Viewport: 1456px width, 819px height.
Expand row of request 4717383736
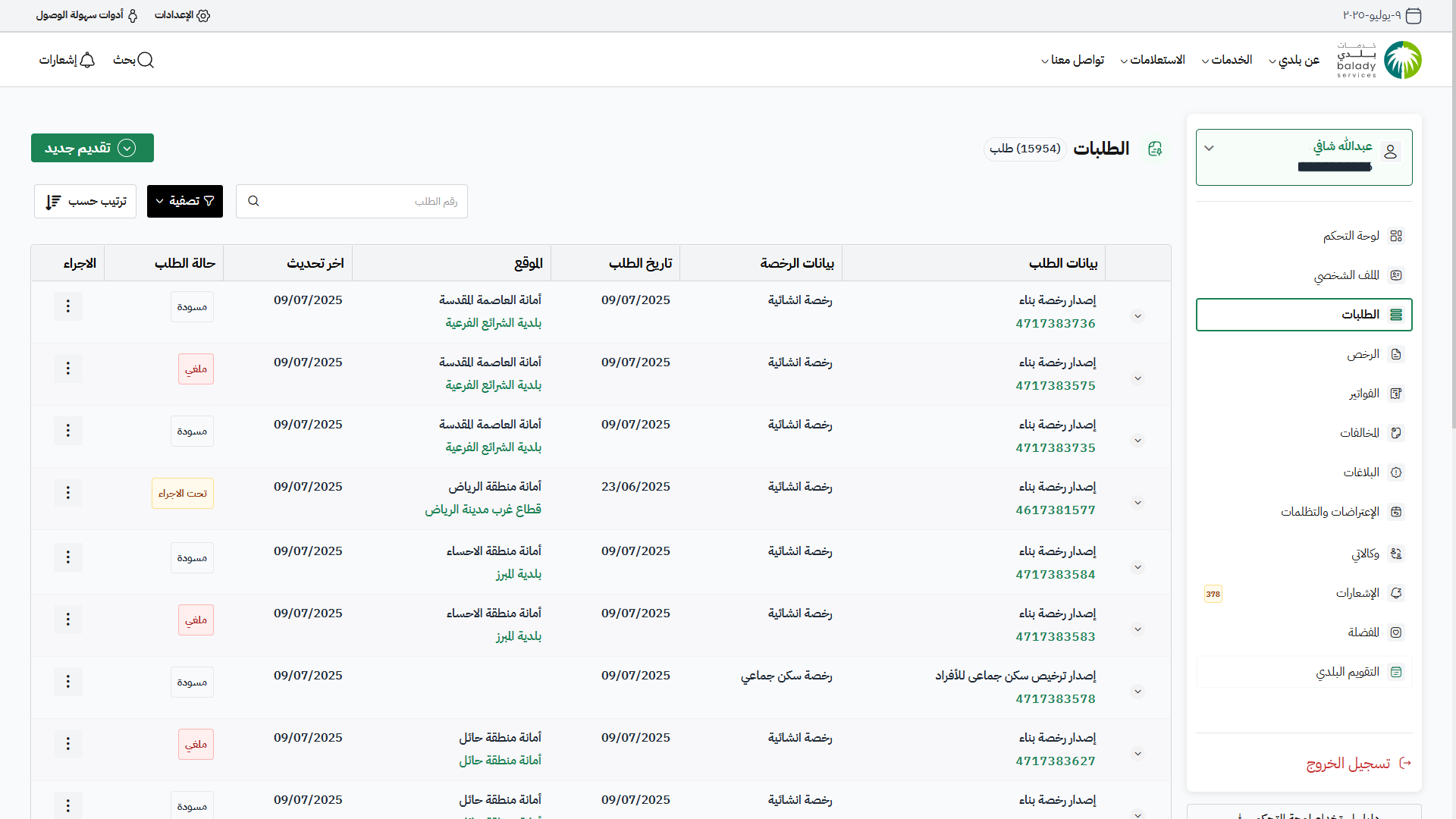coord(1137,316)
